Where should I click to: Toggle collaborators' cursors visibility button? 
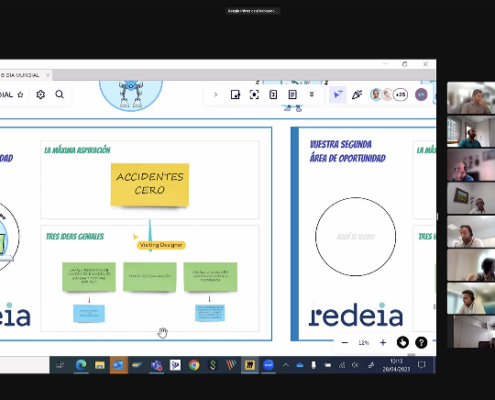(338, 95)
